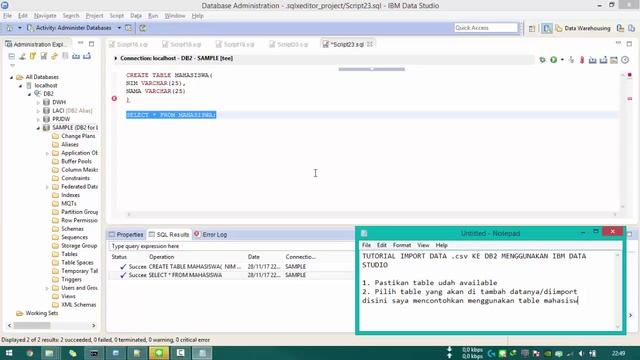
Task: Open Notepad Edit menu
Action: point(382,245)
